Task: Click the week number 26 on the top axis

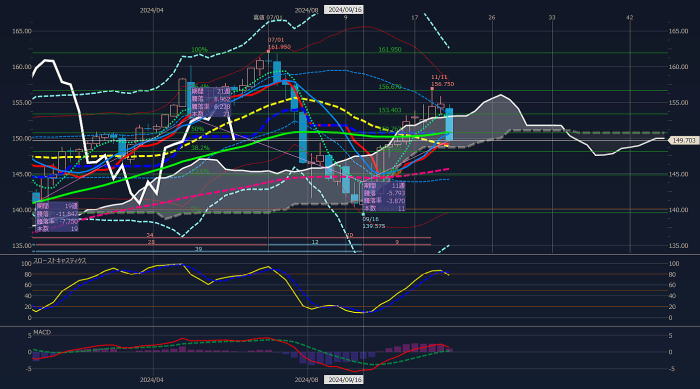Action: 492,17
